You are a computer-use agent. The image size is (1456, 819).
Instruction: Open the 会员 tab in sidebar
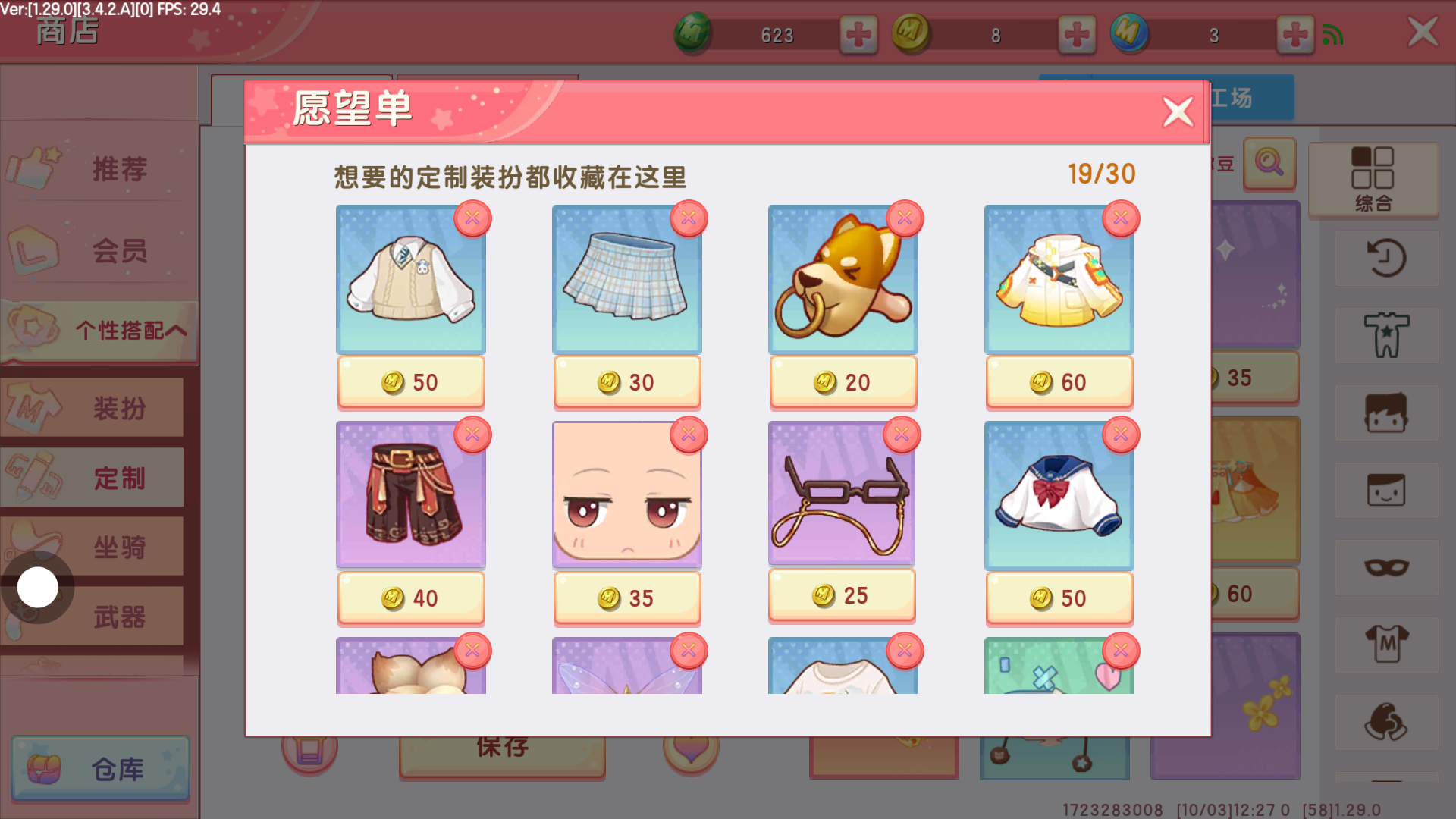coord(99,250)
